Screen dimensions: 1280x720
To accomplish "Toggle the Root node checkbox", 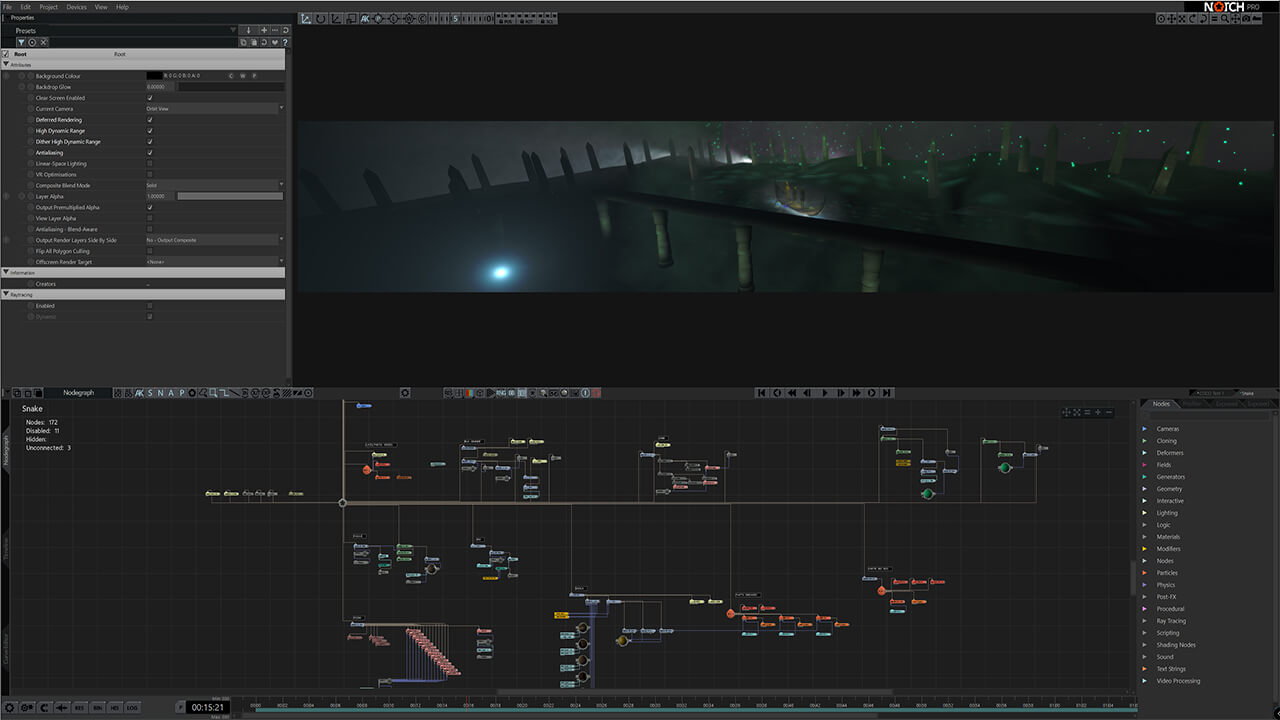I will coord(5,54).
